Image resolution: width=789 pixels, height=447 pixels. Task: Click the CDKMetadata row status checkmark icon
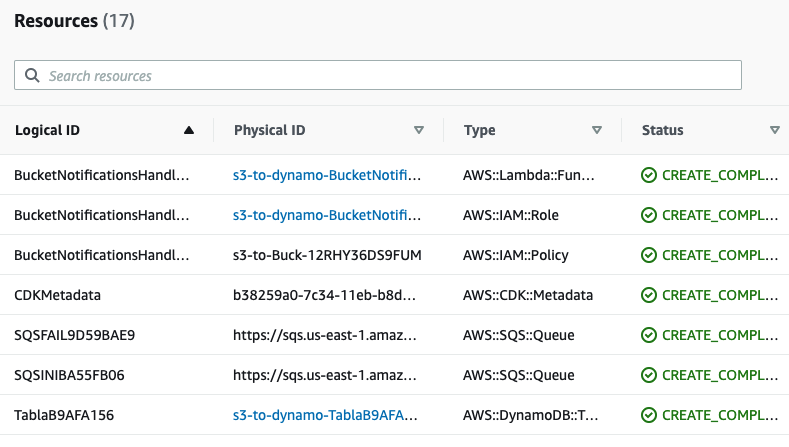[x=648, y=295]
